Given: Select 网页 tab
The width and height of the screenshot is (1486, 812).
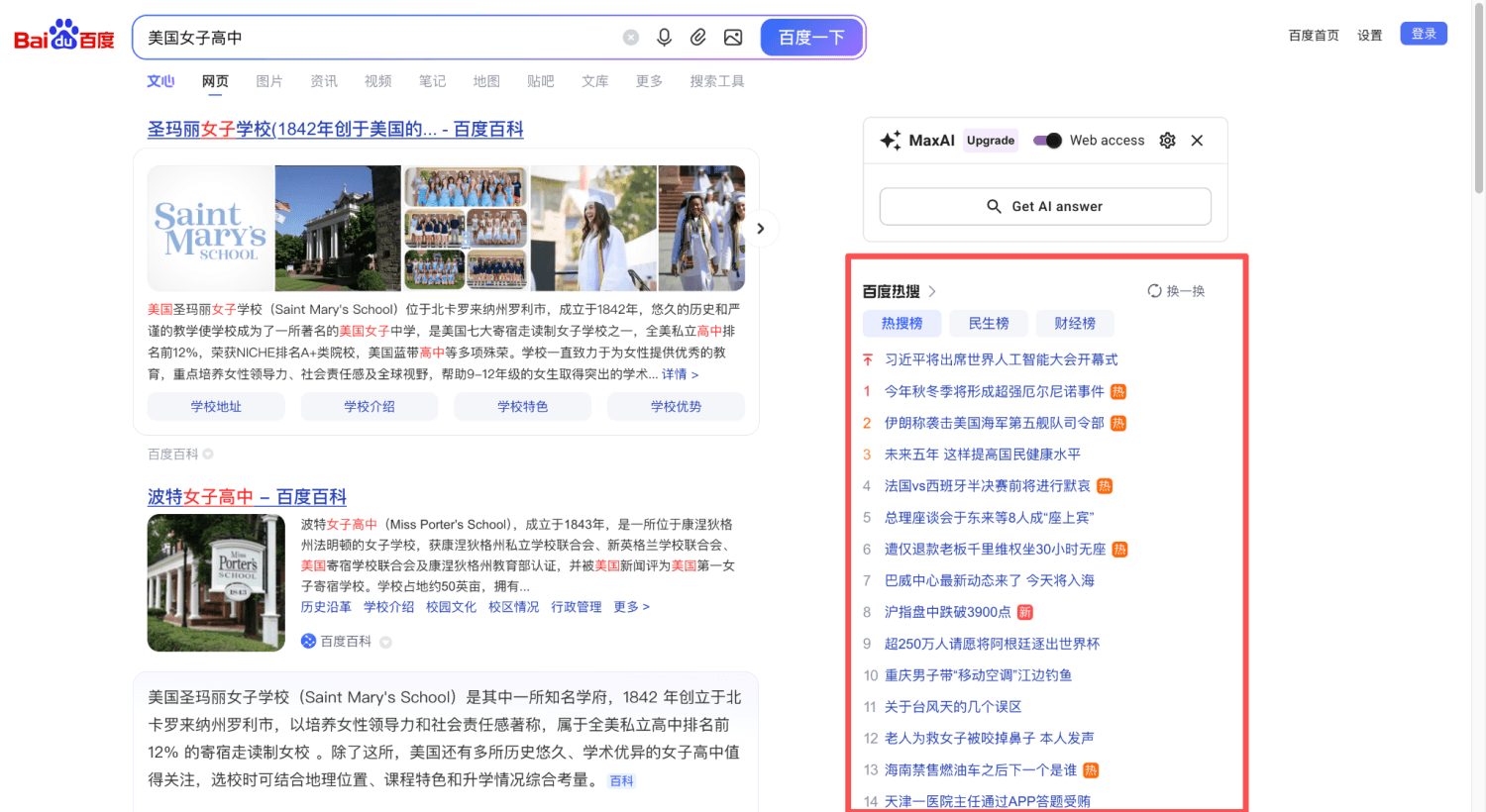Looking at the screenshot, I should (x=215, y=81).
